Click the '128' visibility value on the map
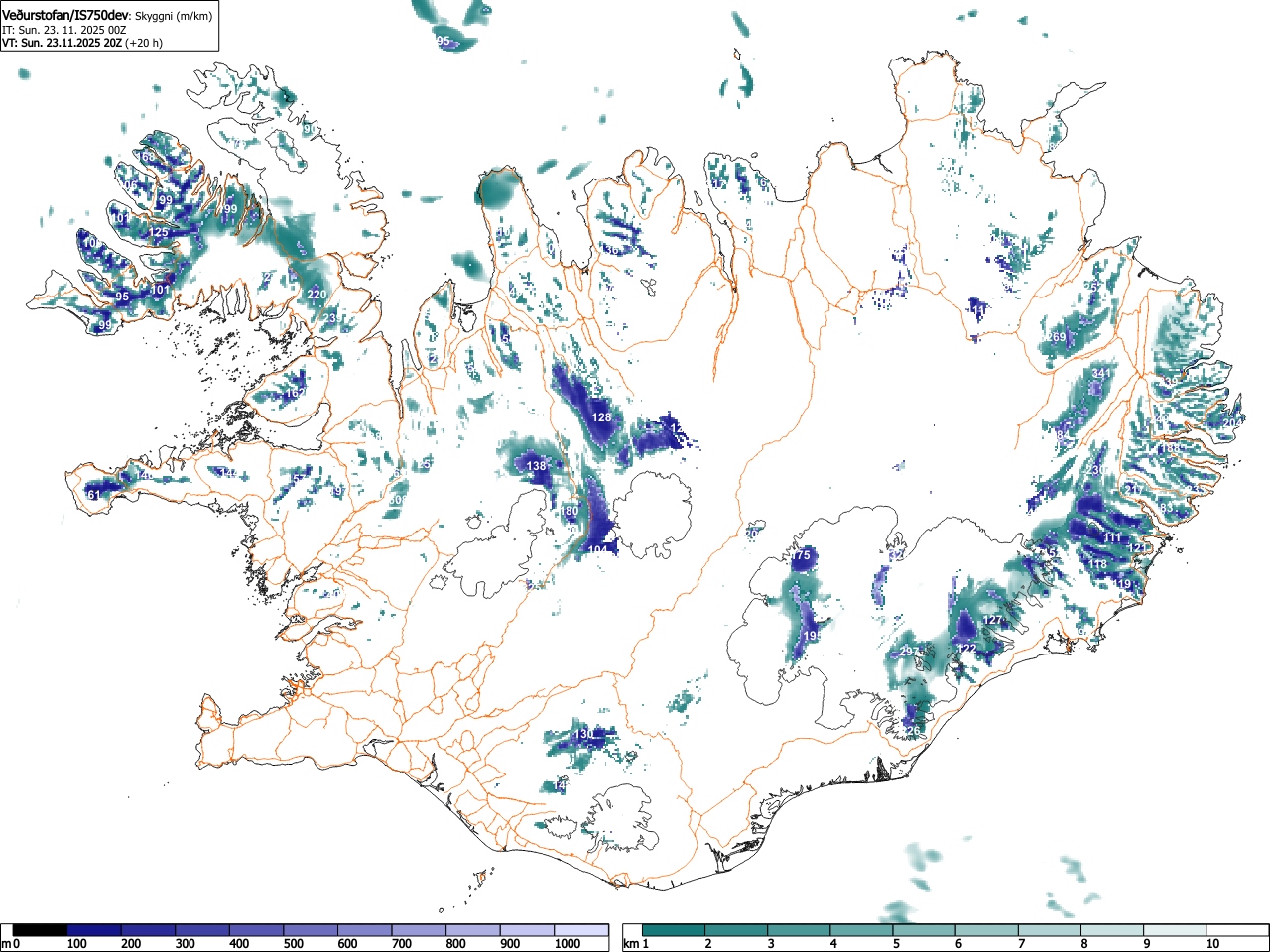Image resolution: width=1270 pixels, height=952 pixels. 602,417
